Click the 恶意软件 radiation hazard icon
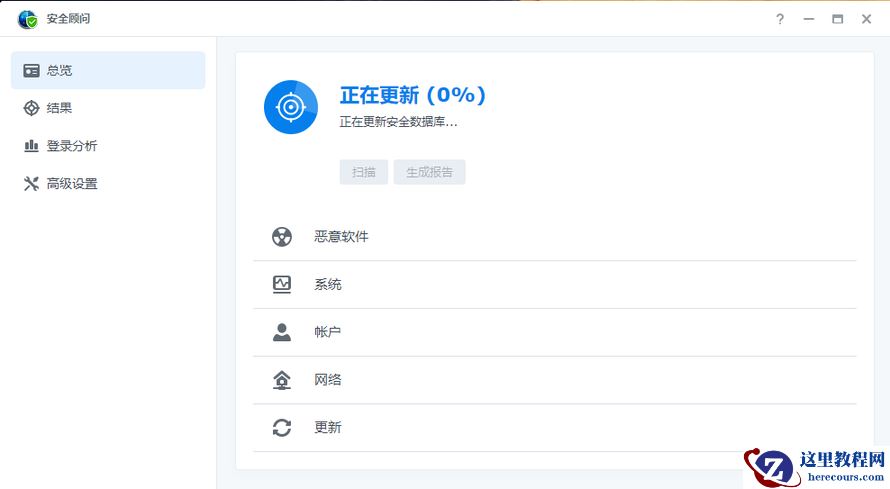This screenshot has width=890, height=489. tap(282, 237)
